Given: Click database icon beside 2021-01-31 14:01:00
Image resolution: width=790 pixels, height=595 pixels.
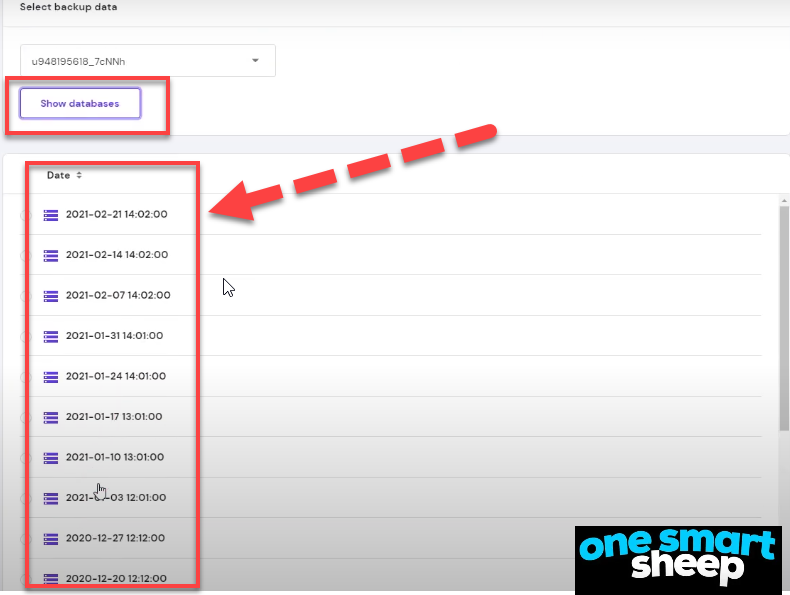Looking at the screenshot, I should (50, 337).
